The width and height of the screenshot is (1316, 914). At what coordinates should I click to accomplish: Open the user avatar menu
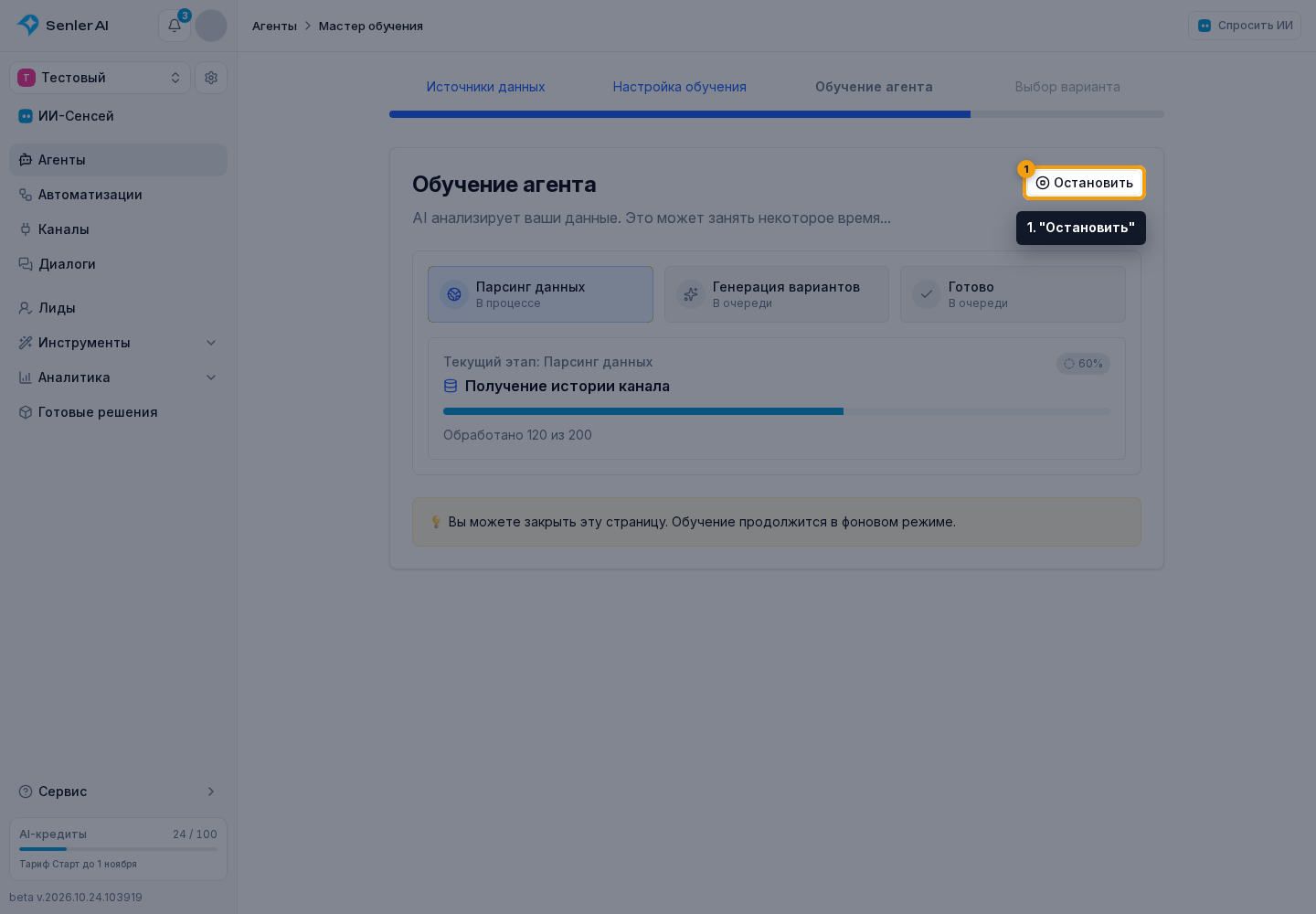pyautogui.click(x=211, y=26)
